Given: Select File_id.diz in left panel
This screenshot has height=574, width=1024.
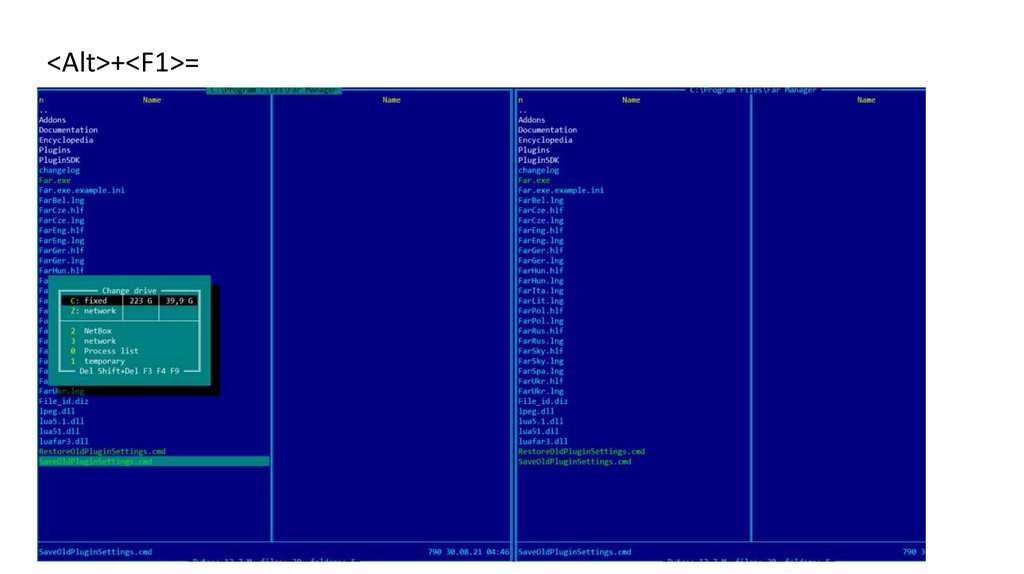Looking at the screenshot, I should coord(63,402).
